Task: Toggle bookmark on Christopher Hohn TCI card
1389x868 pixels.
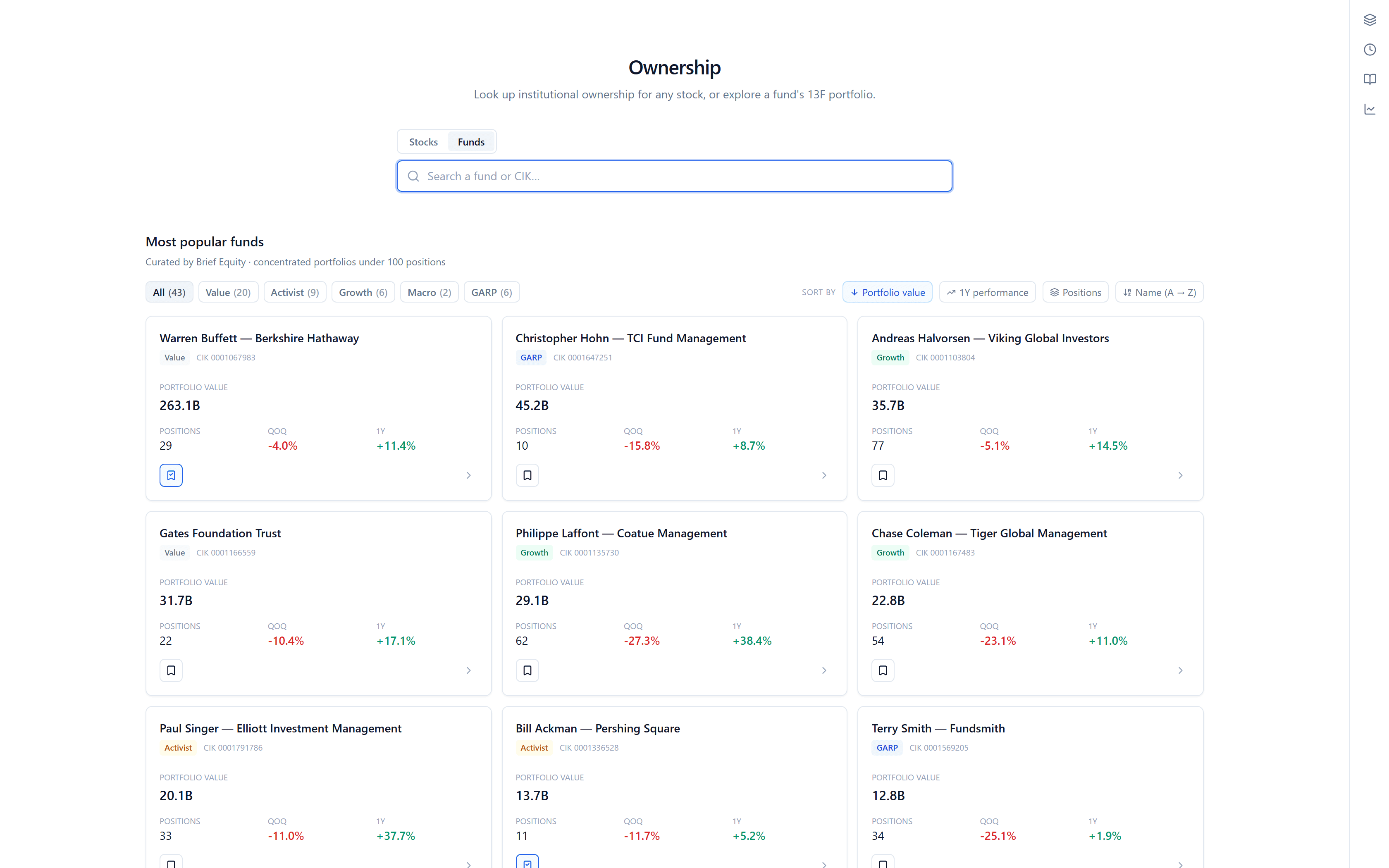Action: [x=527, y=475]
